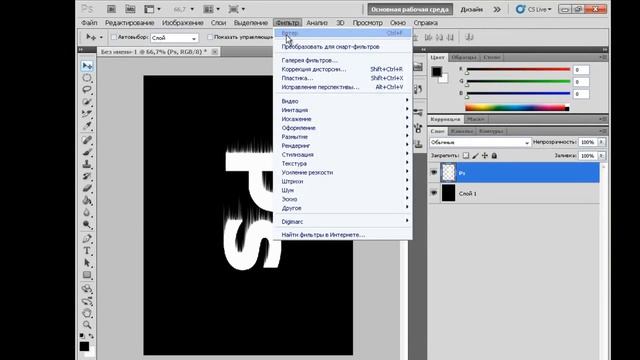
Task: Open the Файл menu
Action: coord(89,23)
